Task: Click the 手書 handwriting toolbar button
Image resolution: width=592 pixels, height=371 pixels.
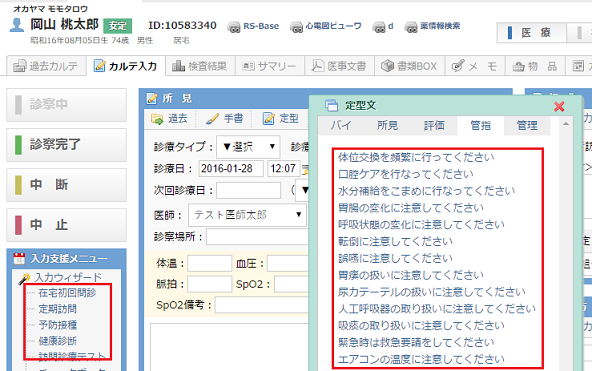Action: [225, 119]
